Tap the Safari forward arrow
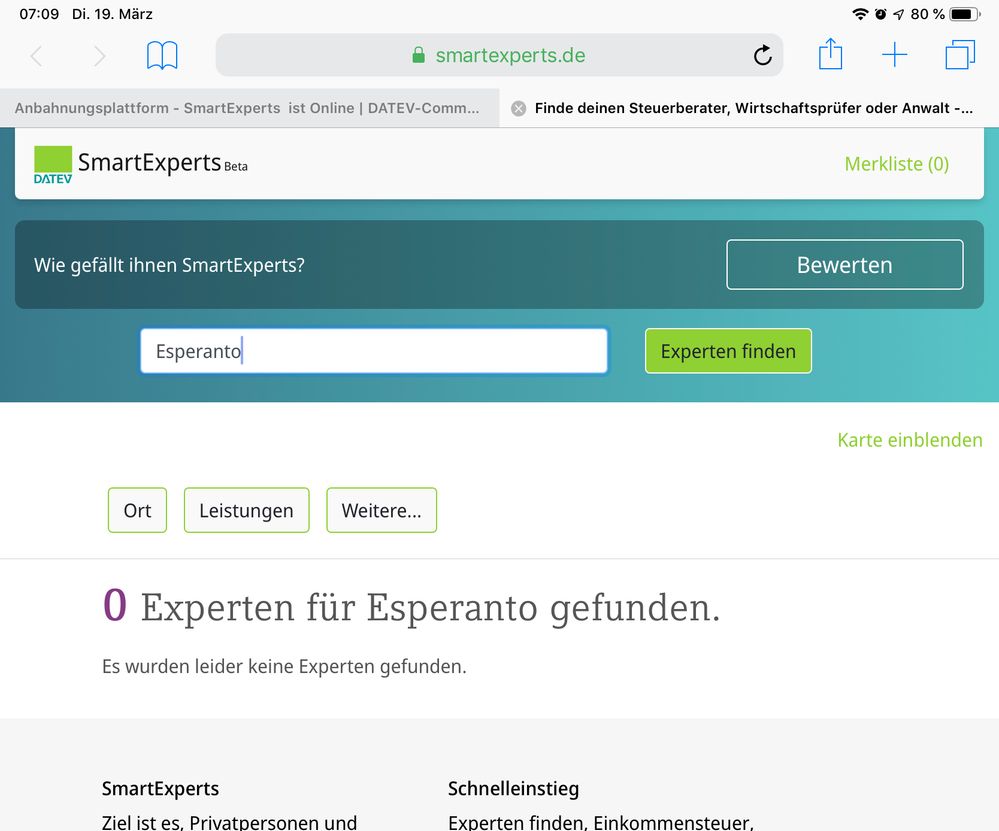 (x=99, y=56)
